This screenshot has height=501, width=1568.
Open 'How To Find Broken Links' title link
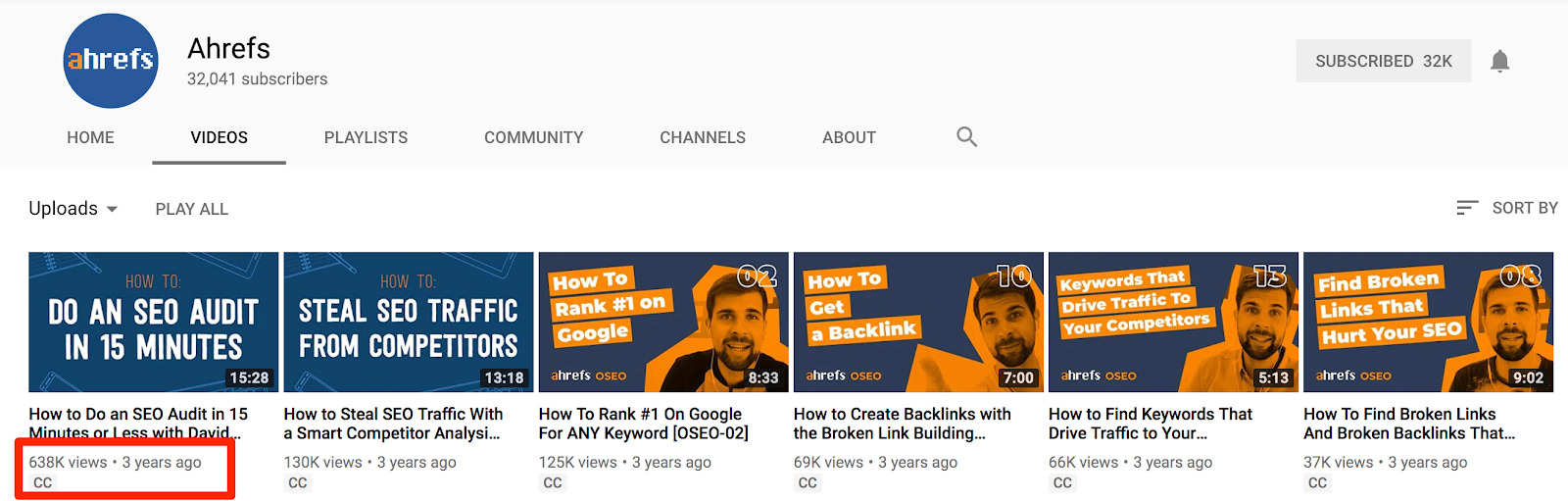tap(1409, 424)
